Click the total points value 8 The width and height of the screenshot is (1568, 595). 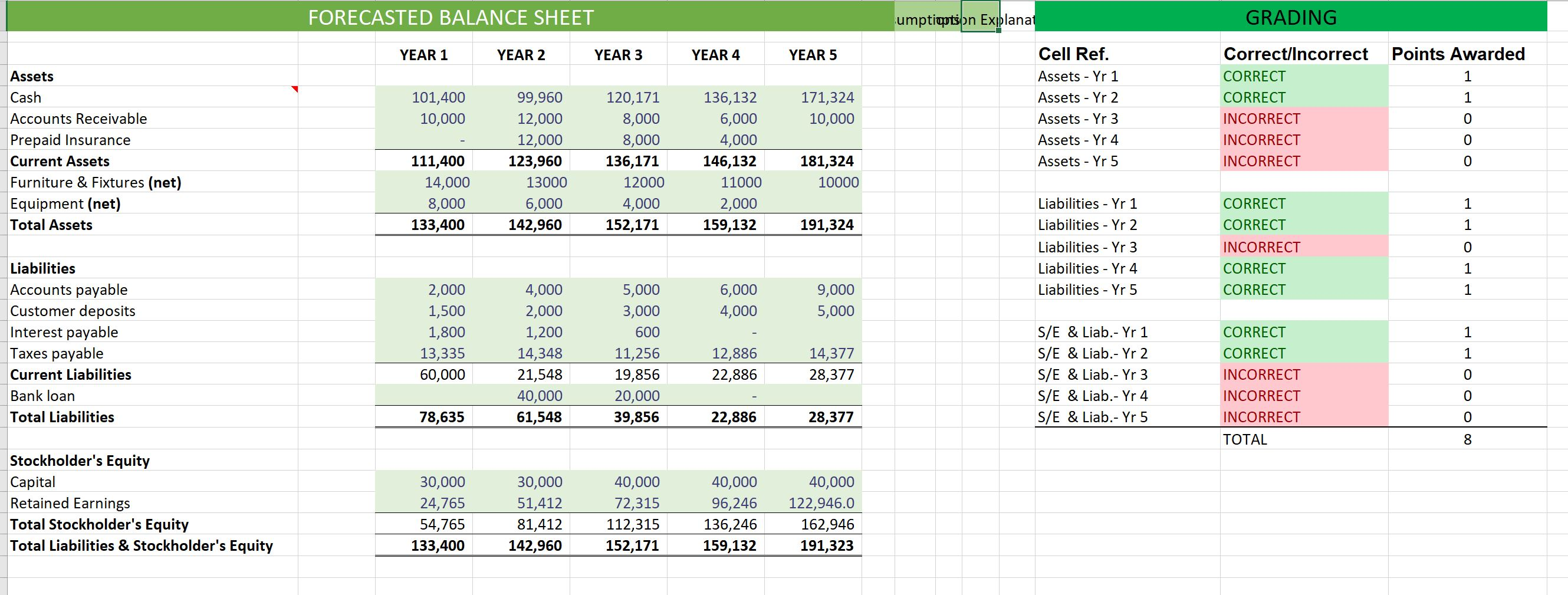pos(1468,439)
